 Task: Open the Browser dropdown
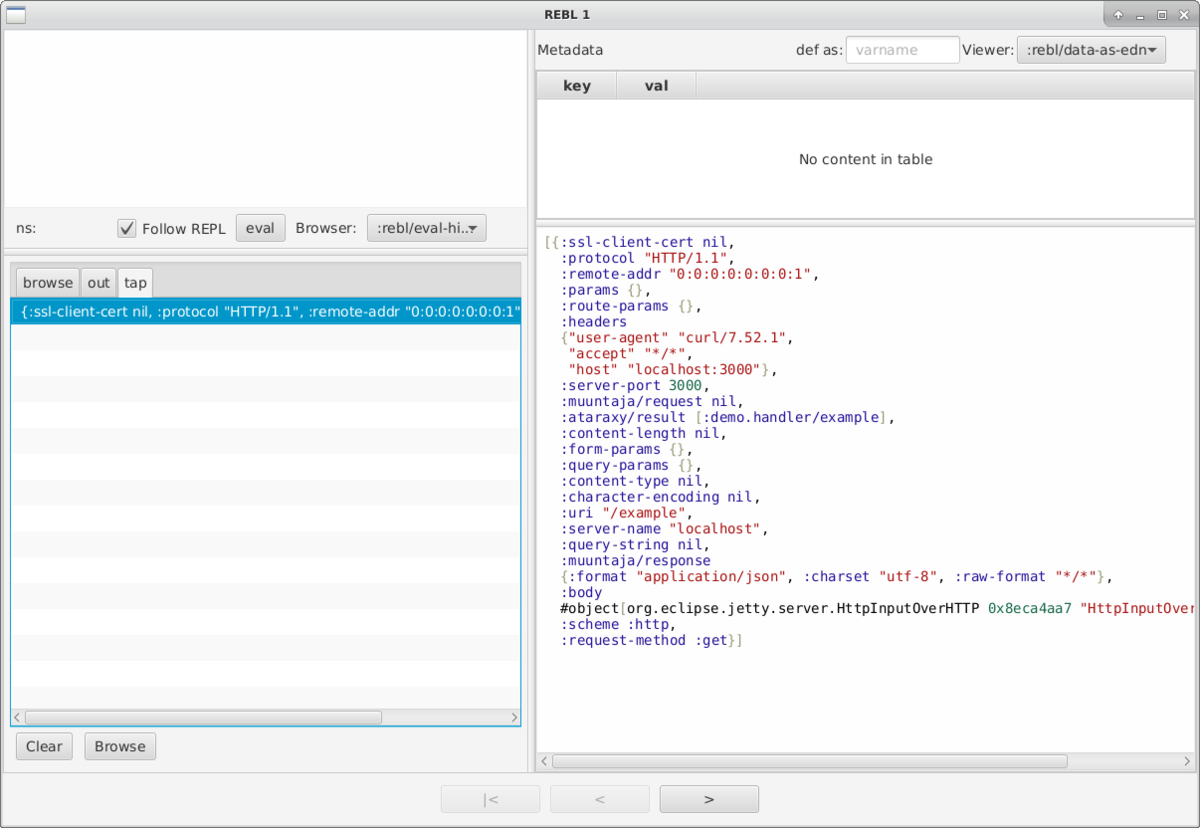(x=426, y=227)
